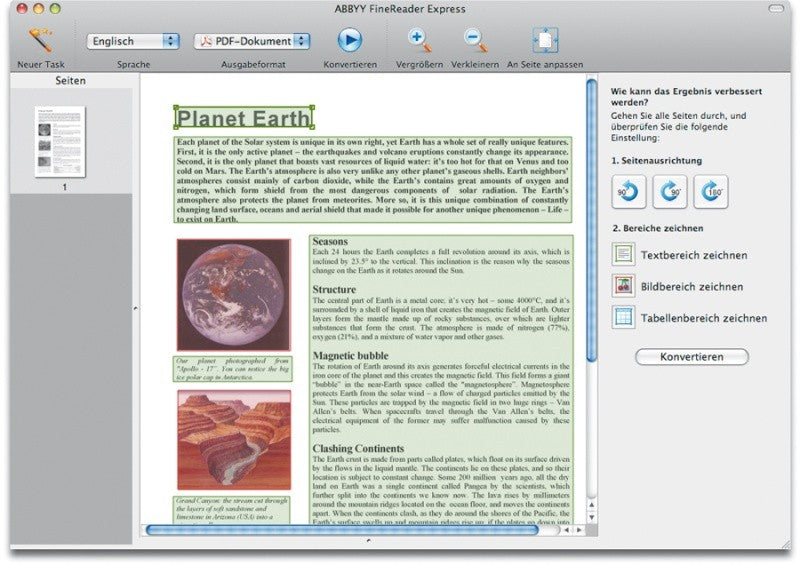Click the horizontal scrollbar thumb below the document

342,530
